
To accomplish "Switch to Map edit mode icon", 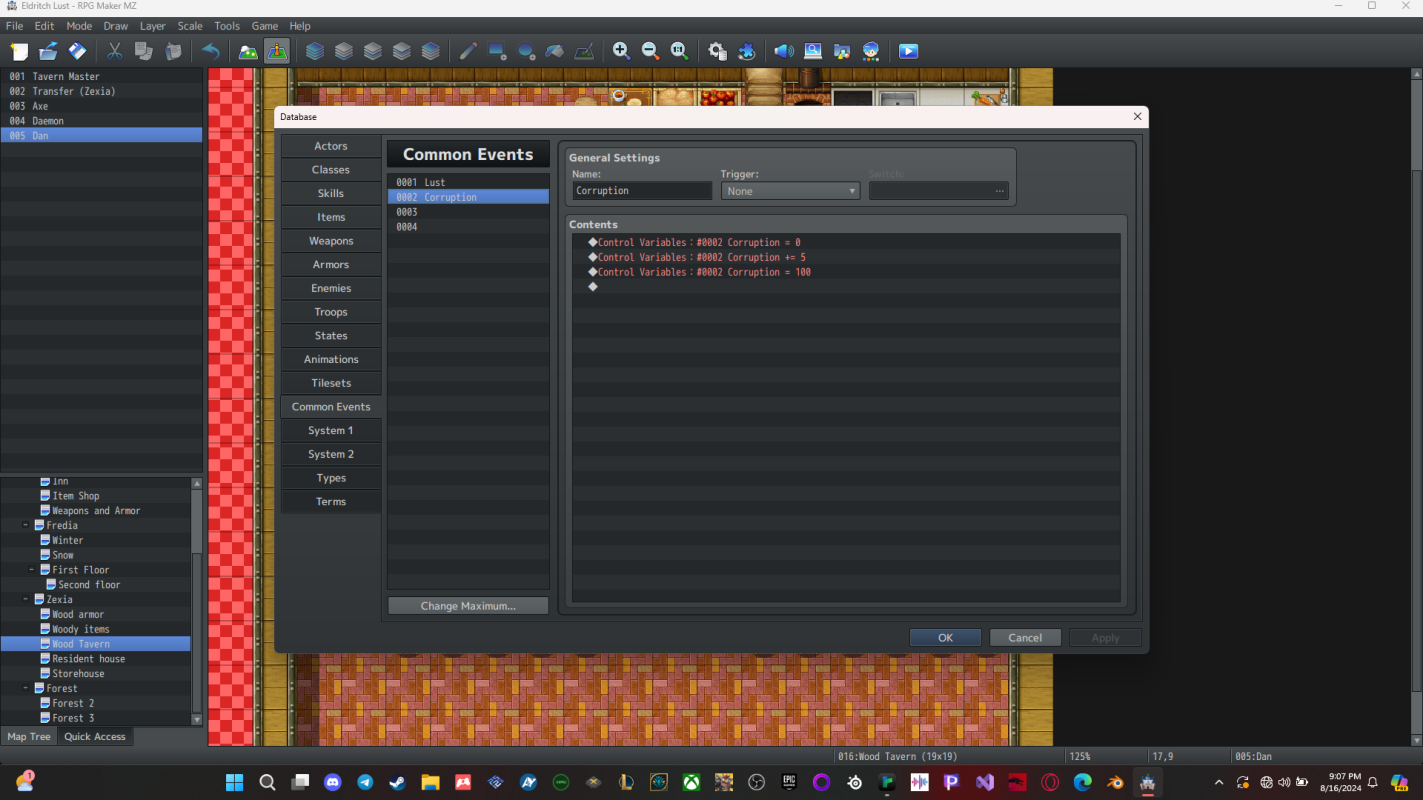I will [248, 51].
